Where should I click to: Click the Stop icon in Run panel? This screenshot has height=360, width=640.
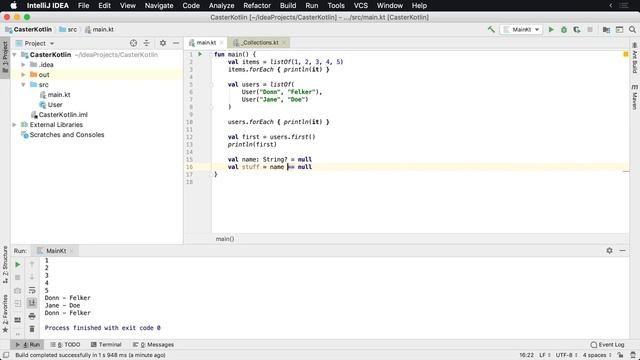click(18, 278)
